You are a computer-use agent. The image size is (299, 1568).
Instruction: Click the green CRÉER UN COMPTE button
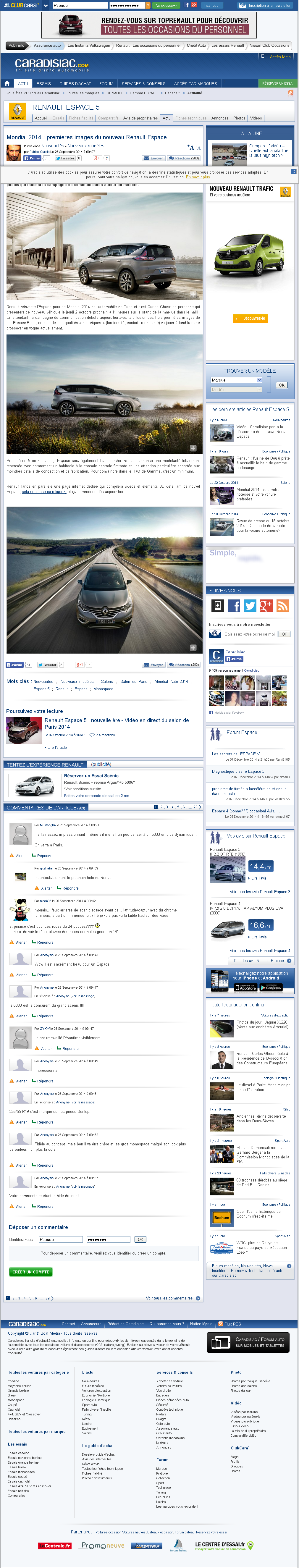31,1272
